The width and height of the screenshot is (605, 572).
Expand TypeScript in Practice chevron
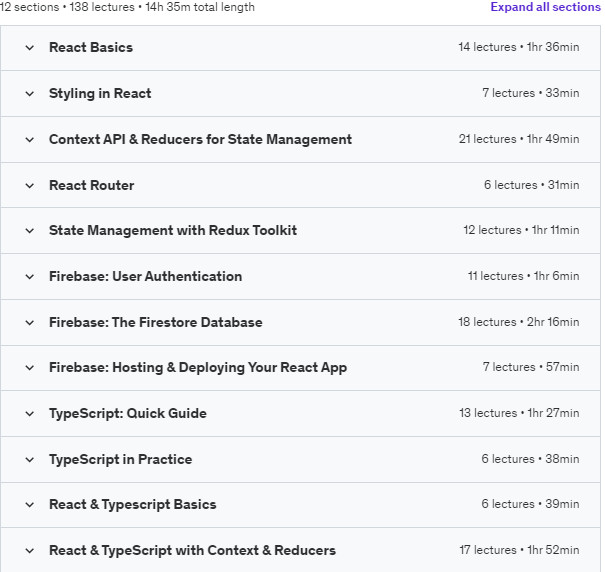click(30, 460)
